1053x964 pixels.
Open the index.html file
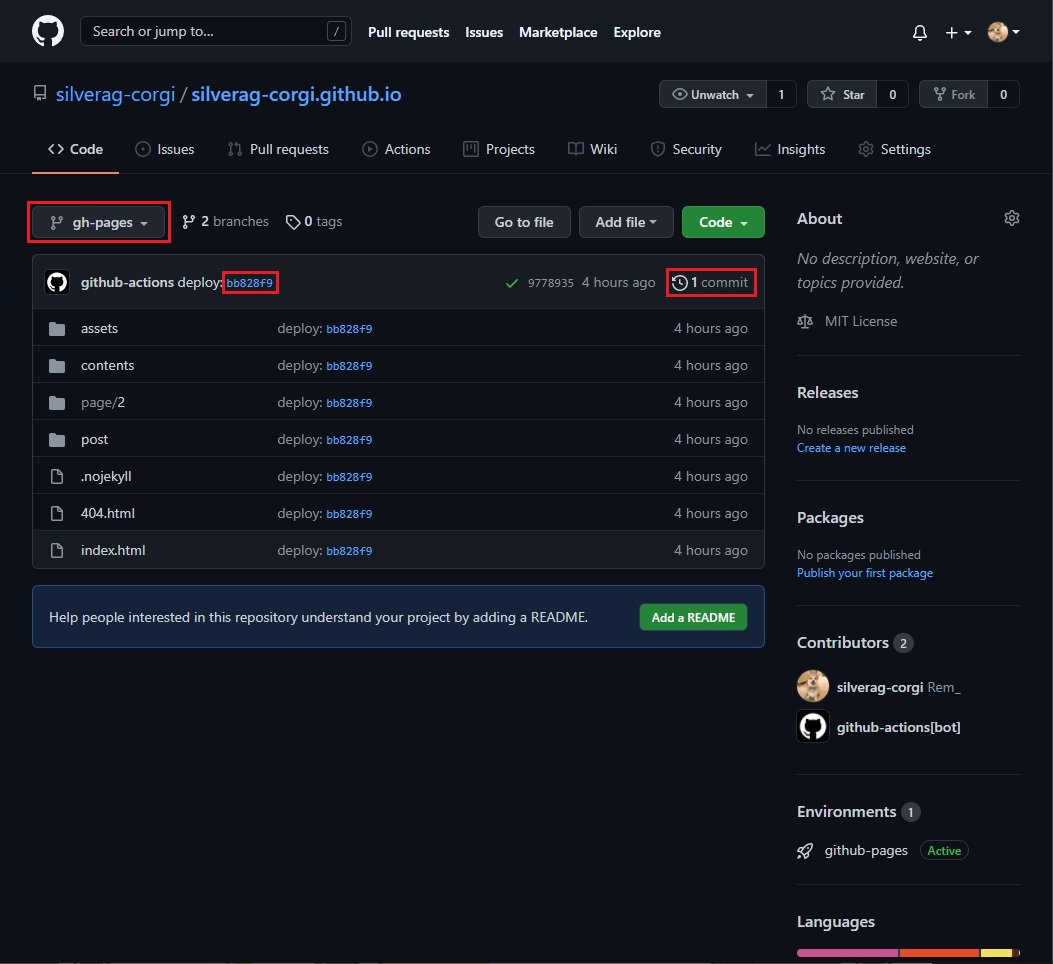(x=113, y=550)
